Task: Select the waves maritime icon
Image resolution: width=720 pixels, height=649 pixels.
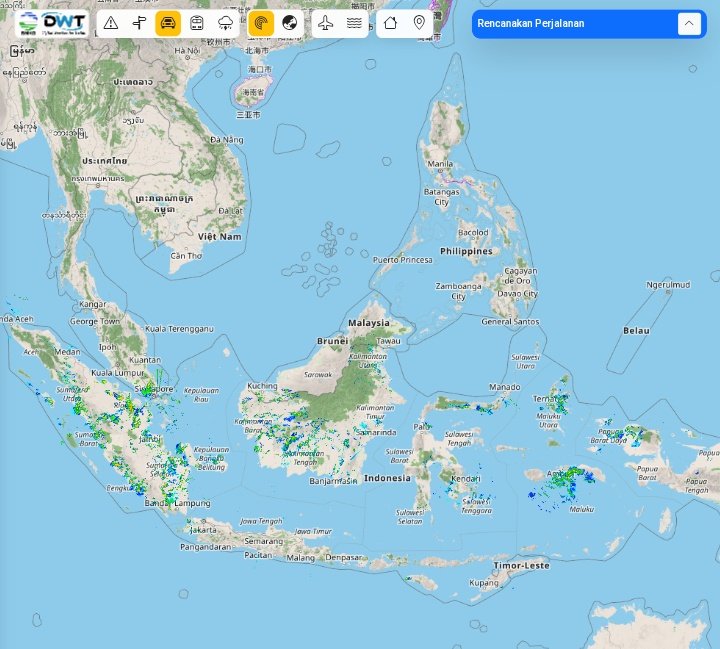Action: (x=354, y=23)
